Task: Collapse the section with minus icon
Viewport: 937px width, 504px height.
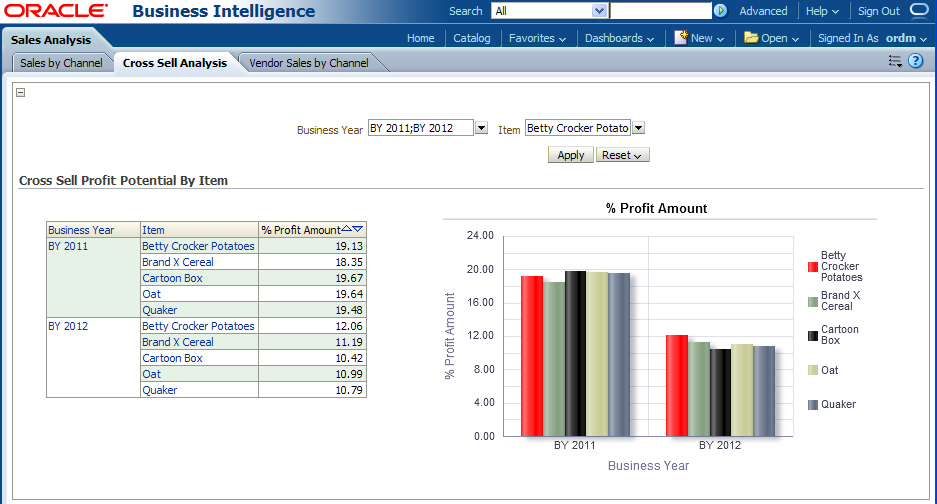Action: pyautogui.click(x=21, y=92)
